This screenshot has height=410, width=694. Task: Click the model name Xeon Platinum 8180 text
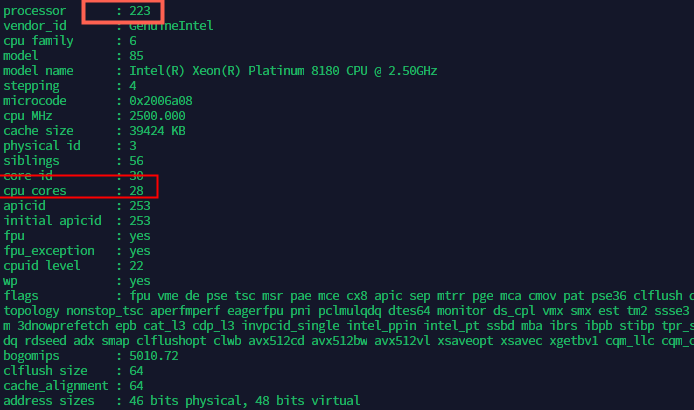pyautogui.click(x=283, y=71)
